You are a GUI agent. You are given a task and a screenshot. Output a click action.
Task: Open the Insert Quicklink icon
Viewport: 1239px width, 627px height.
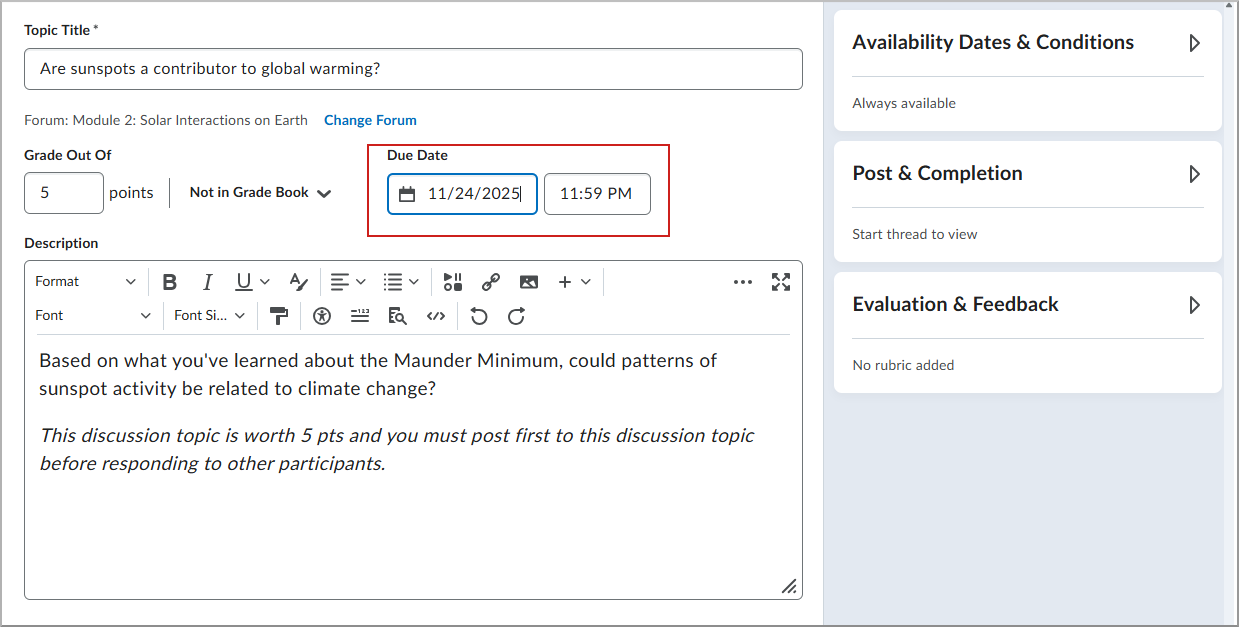[490, 281]
